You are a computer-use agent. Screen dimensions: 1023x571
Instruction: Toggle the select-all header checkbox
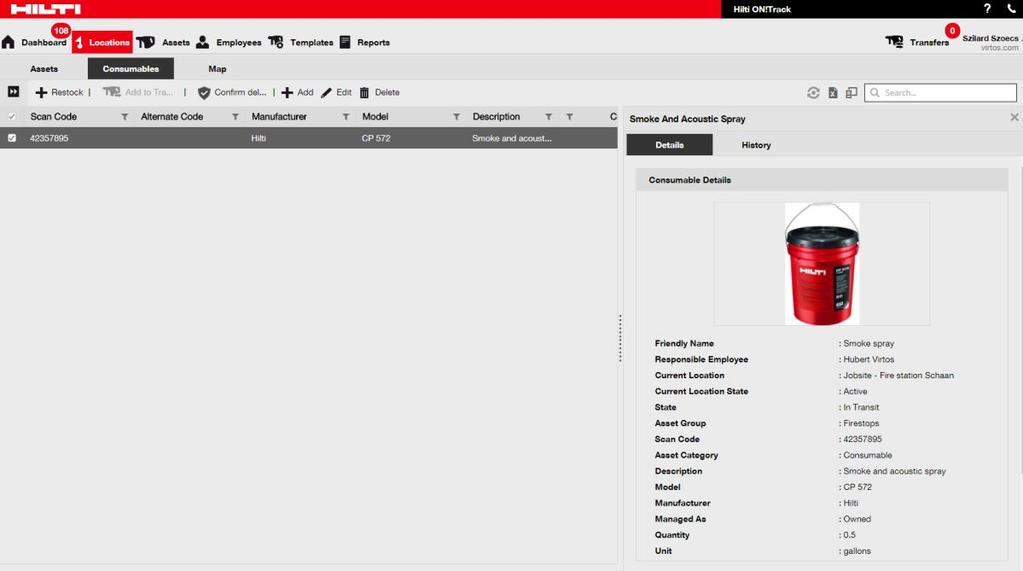coord(12,117)
